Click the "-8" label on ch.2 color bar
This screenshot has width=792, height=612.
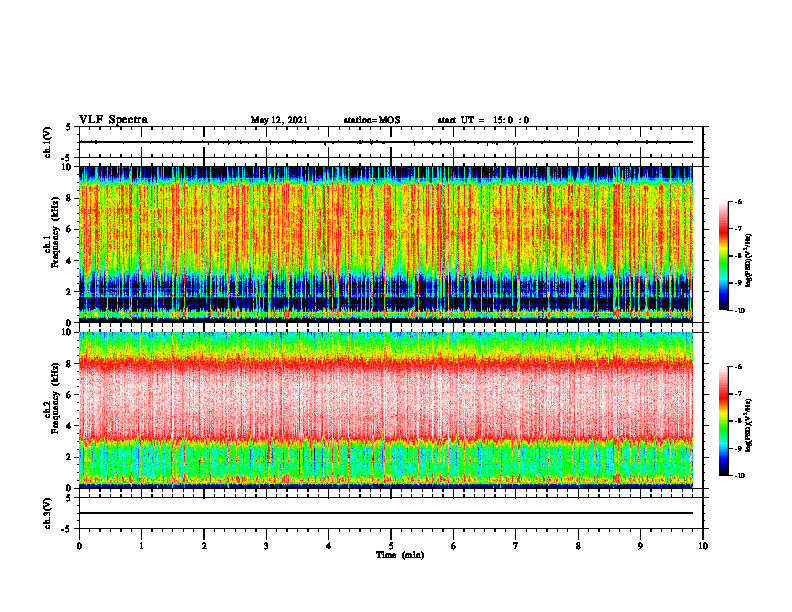pyautogui.click(x=738, y=421)
